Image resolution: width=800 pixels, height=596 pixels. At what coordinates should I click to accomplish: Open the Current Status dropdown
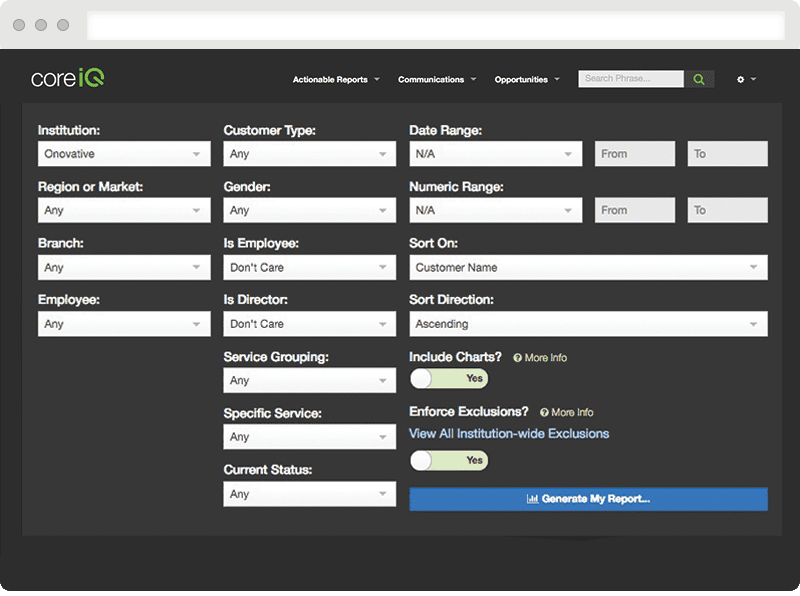pyautogui.click(x=310, y=494)
